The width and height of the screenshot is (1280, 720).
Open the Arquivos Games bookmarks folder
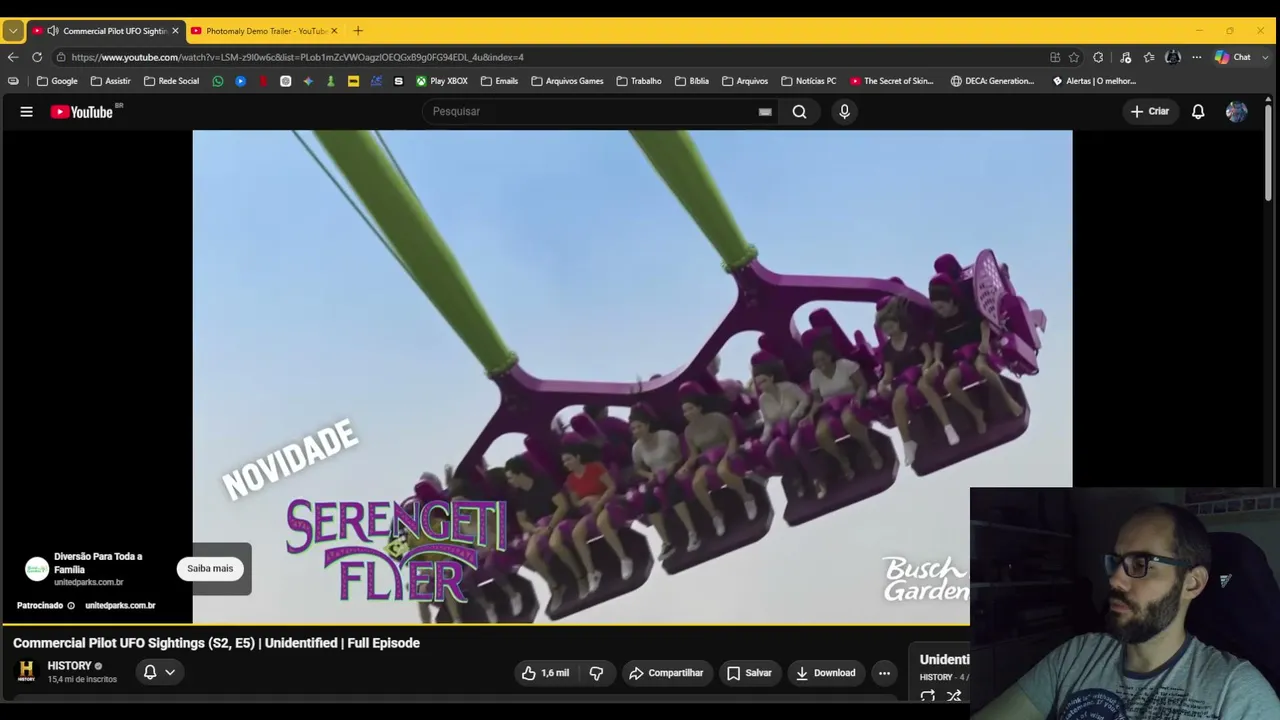(567, 81)
